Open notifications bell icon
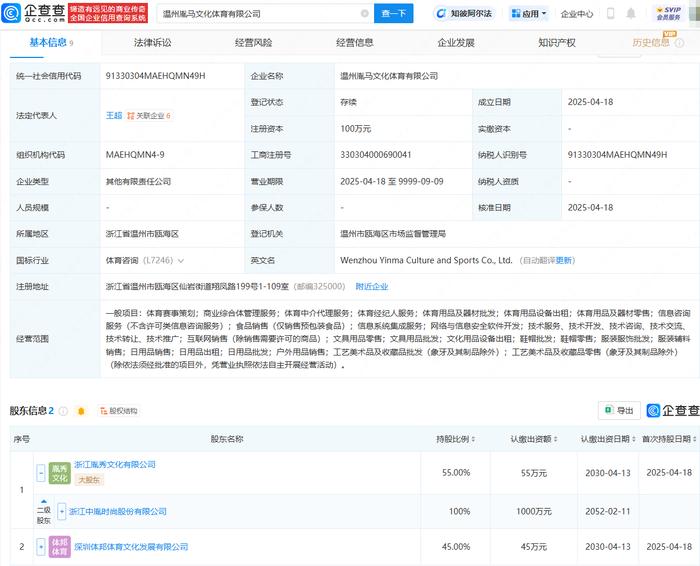This screenshot has width=700, height=566. coord(631,13)
